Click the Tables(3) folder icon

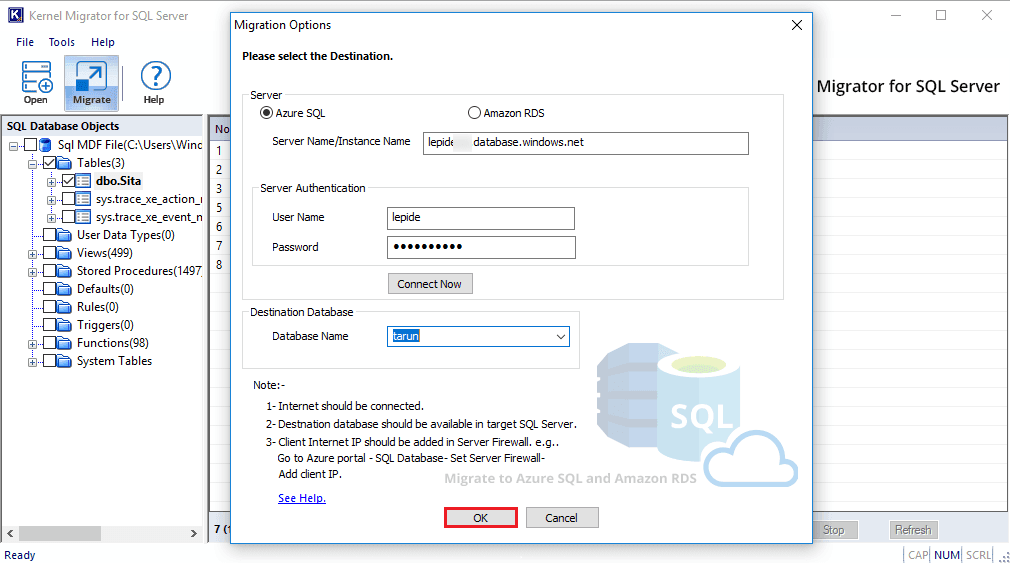click(64, 163)
